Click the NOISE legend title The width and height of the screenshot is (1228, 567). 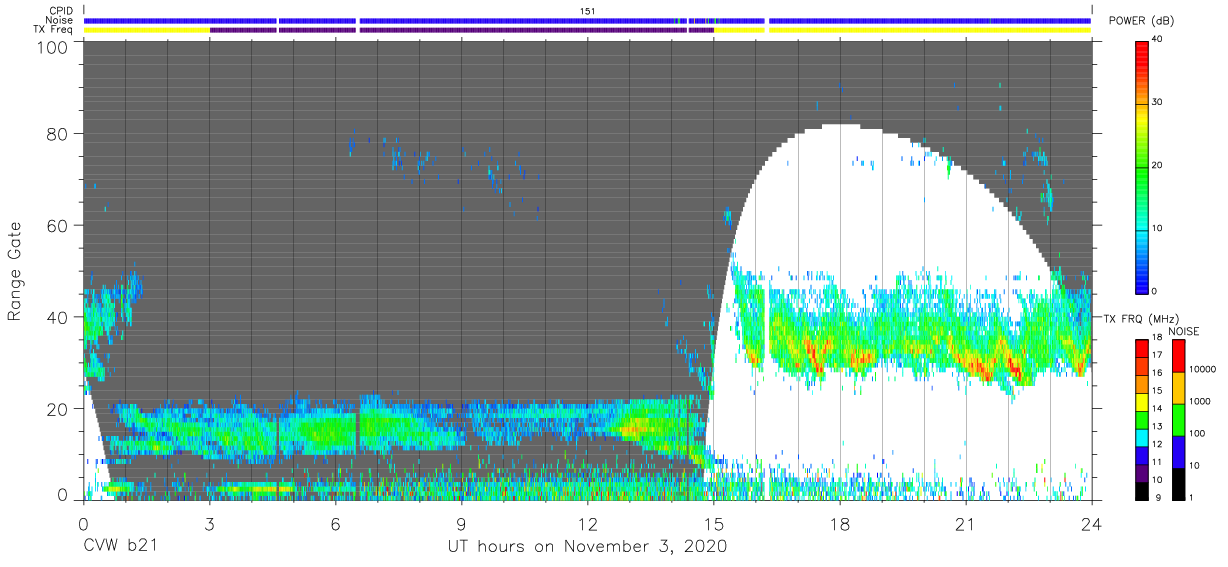tap(1184, 331)
